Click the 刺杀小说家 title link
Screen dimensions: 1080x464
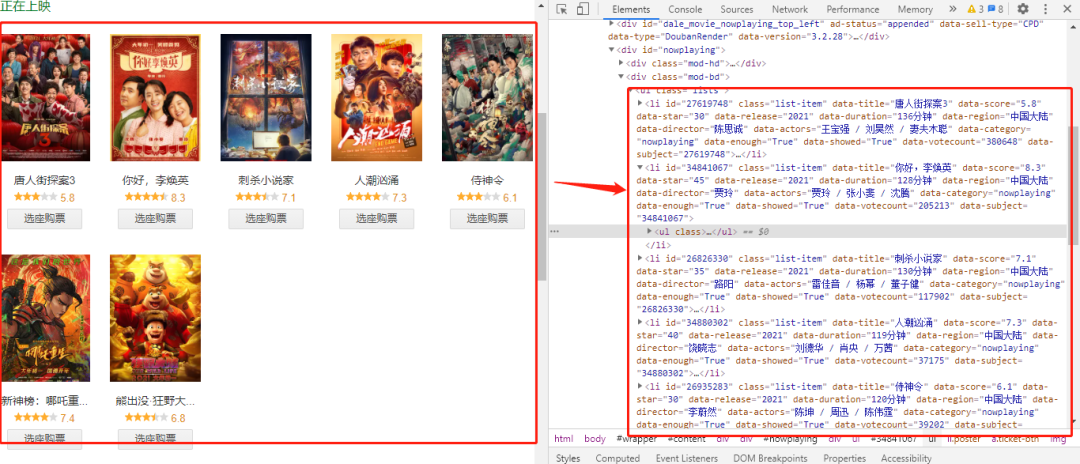tap(266, 180)
